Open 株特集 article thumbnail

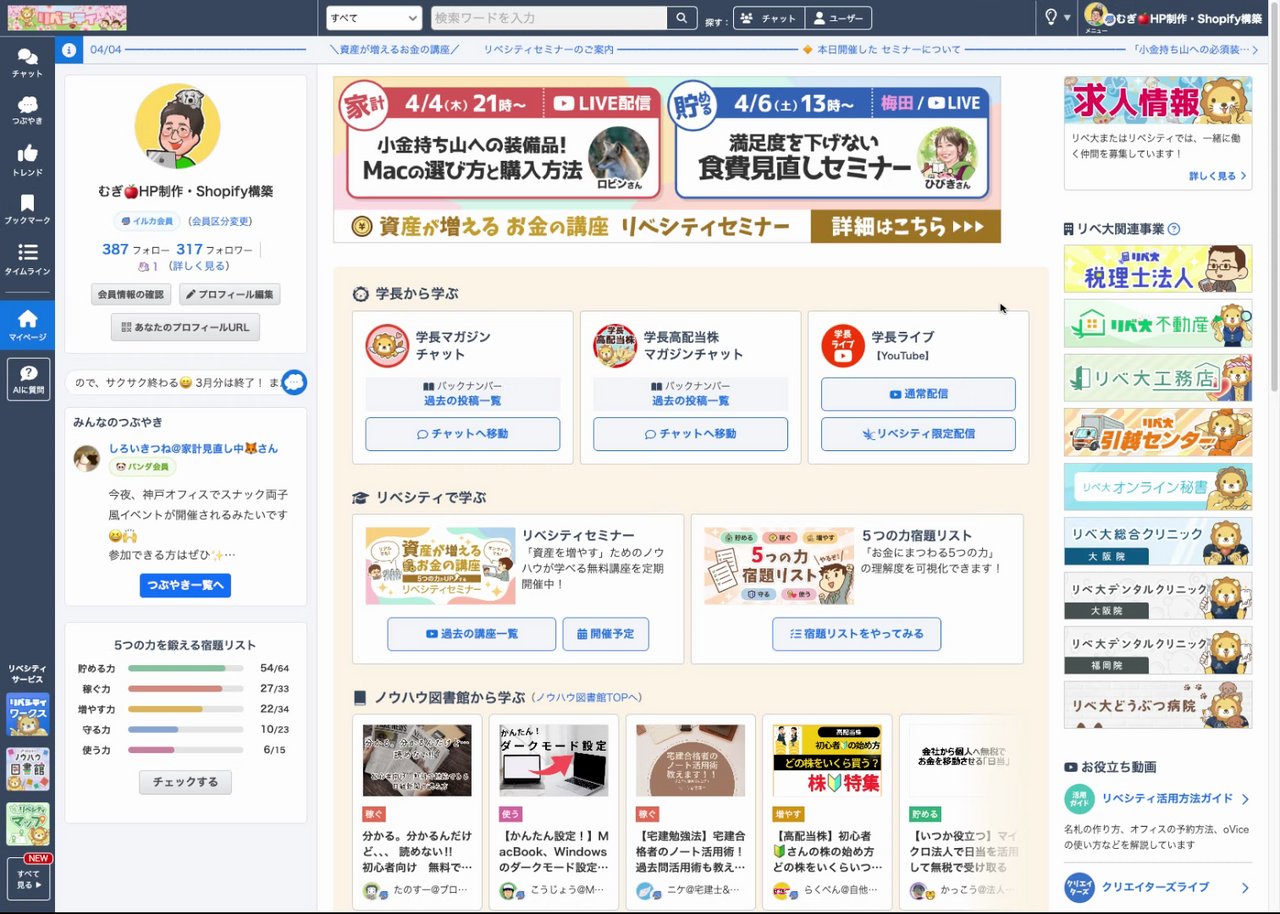click(827, 760)
